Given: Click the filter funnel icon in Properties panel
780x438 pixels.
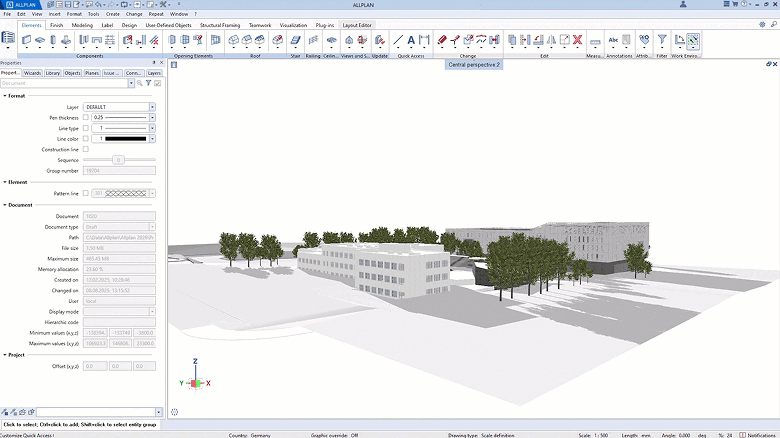Looking at the screenshot, I should [149, 83].
